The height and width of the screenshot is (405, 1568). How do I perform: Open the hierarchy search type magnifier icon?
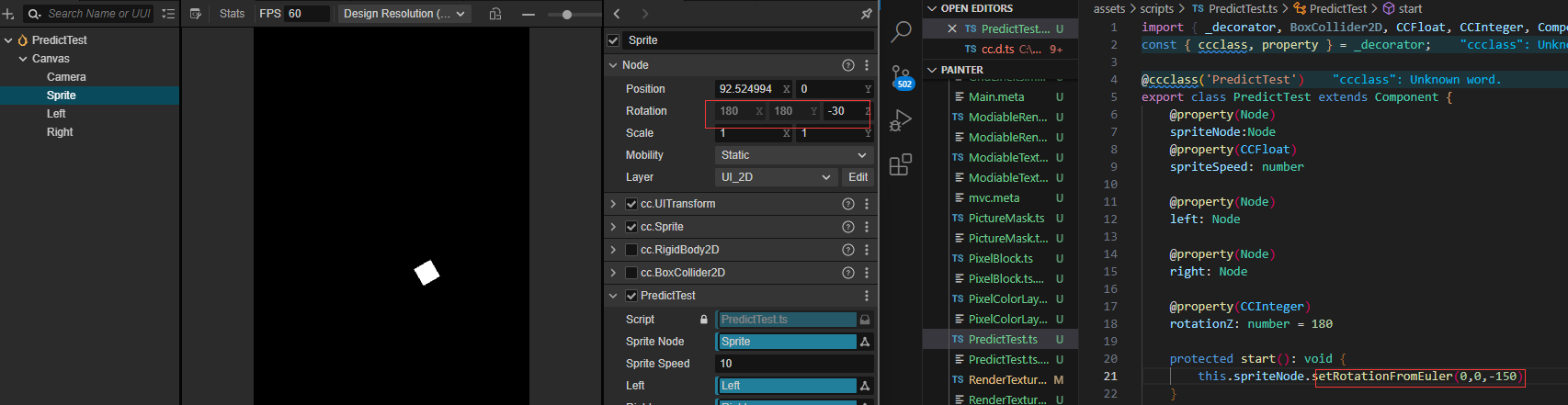pyautogui.click(x=35, y=14)
